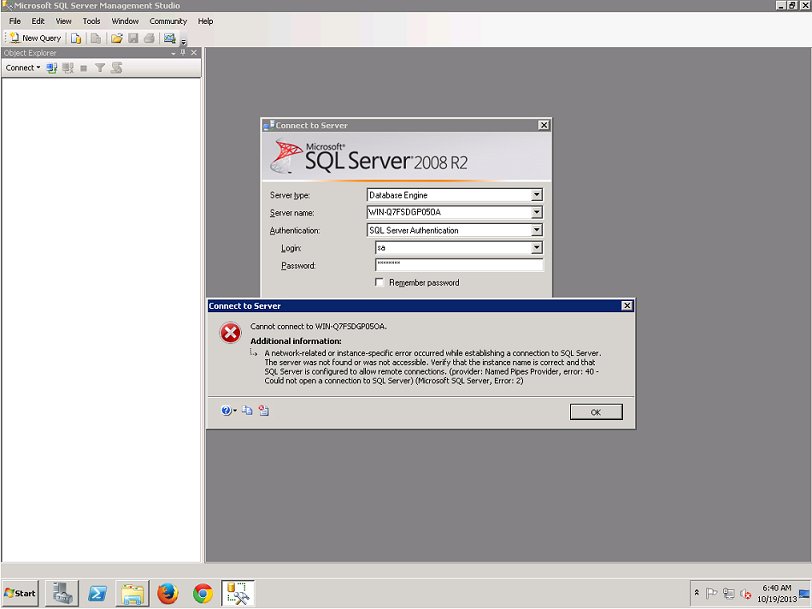Launch Chrome from the taskbar
Screen dimensions: 812x609
(203, 593)
